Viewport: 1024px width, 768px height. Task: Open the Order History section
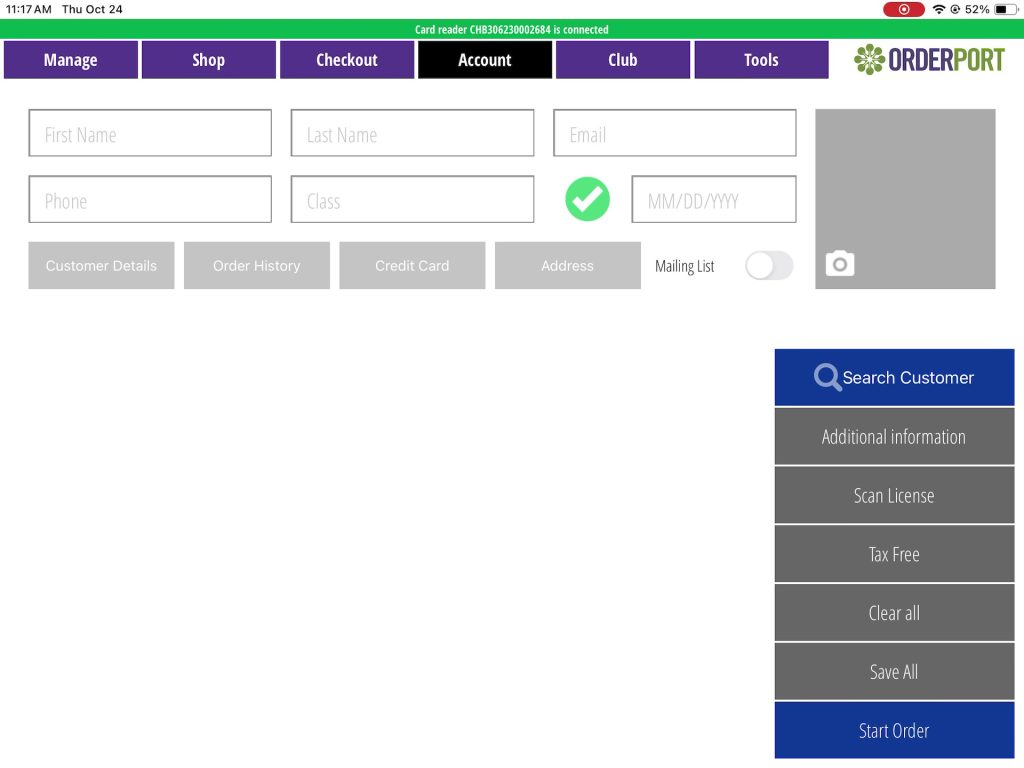[257, 266]
